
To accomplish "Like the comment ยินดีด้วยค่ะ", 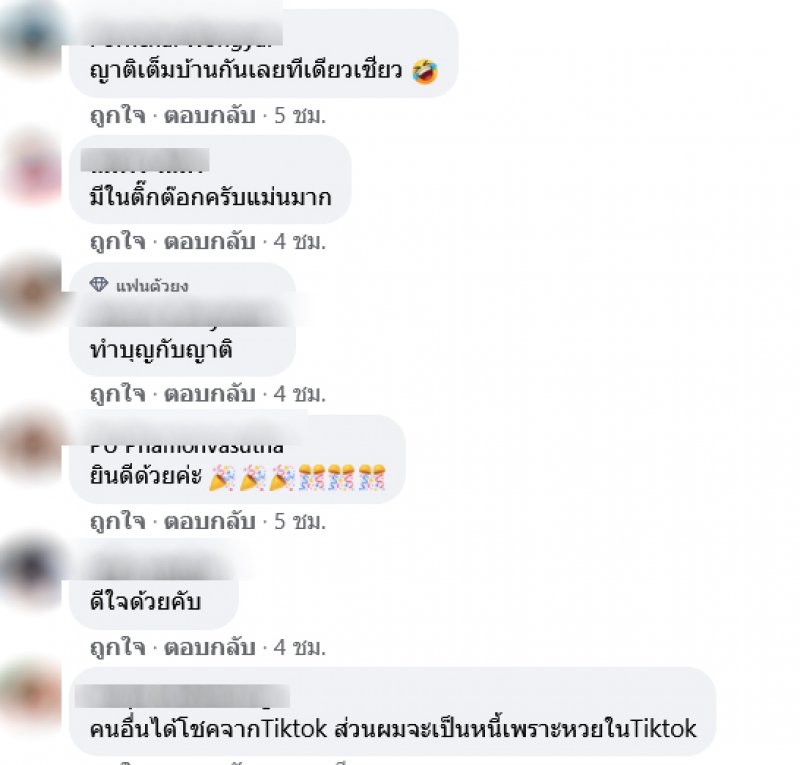I will pos(118,522).
